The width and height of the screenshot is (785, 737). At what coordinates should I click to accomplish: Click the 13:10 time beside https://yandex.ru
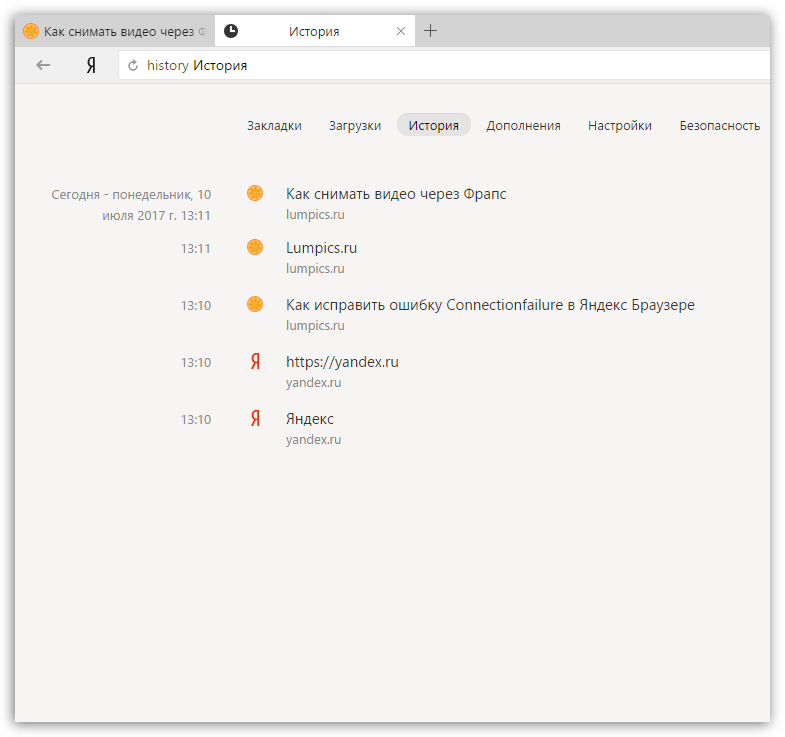[196, 363]
